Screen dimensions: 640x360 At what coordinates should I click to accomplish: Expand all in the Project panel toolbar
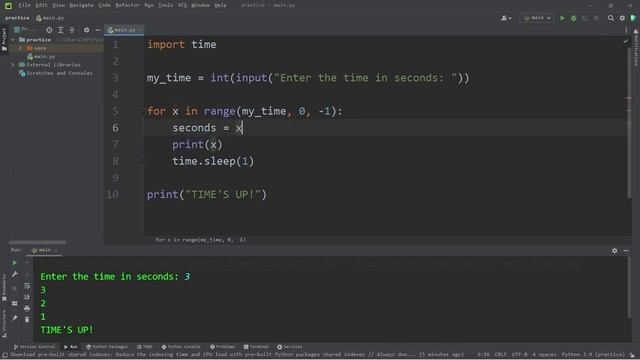(60, 30)
